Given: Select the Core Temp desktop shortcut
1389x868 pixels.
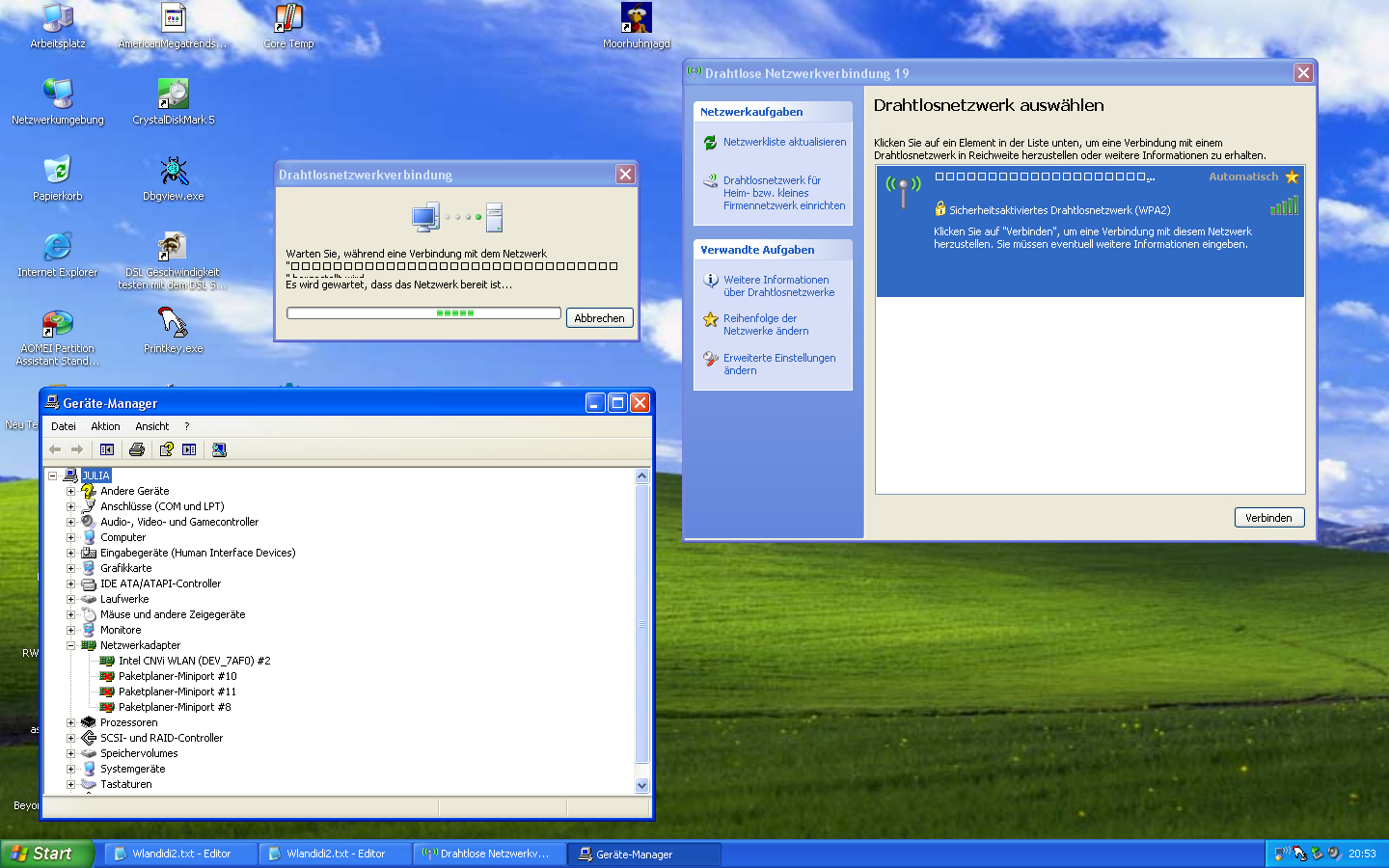Looking at the screenshot, I should tap(288, 26).
